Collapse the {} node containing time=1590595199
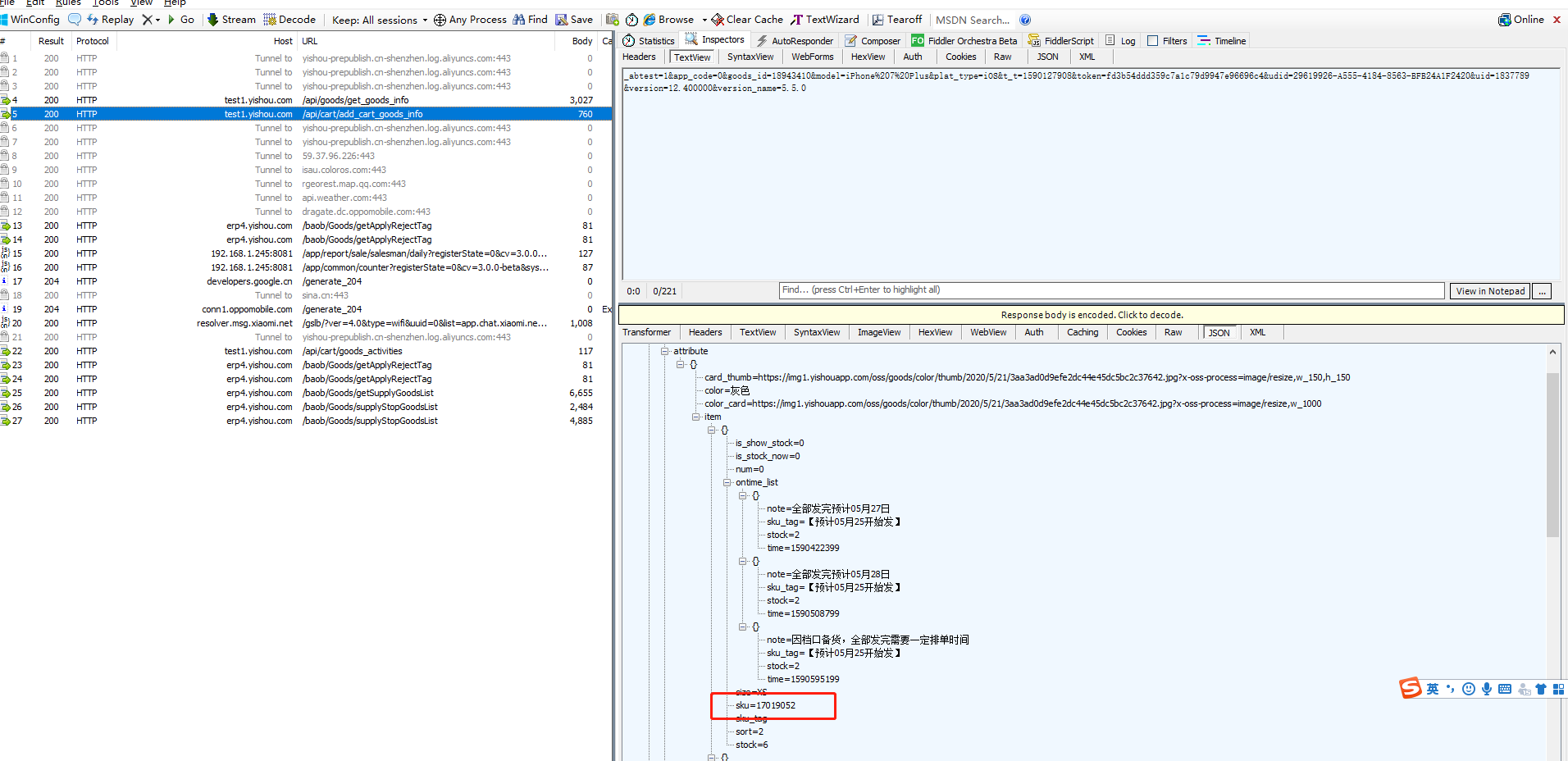The height and width of the screenshot is (761, 1568). point(743,627)
